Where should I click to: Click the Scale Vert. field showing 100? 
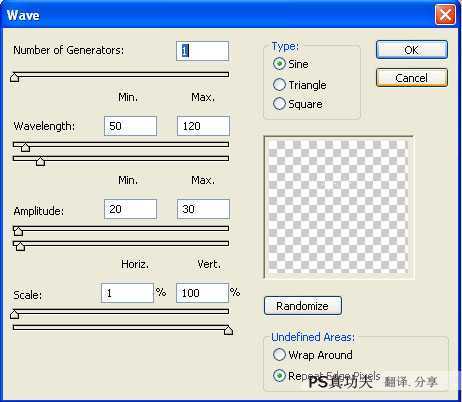[x=202, y=293]
